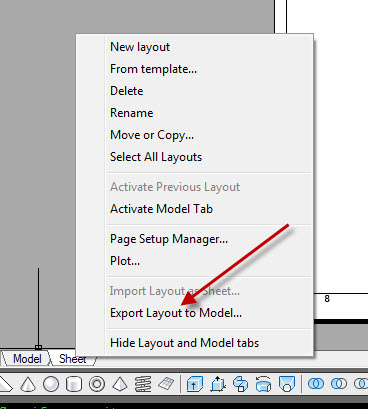
Task: Choose Select All Layouts
Action: (209, 157)
